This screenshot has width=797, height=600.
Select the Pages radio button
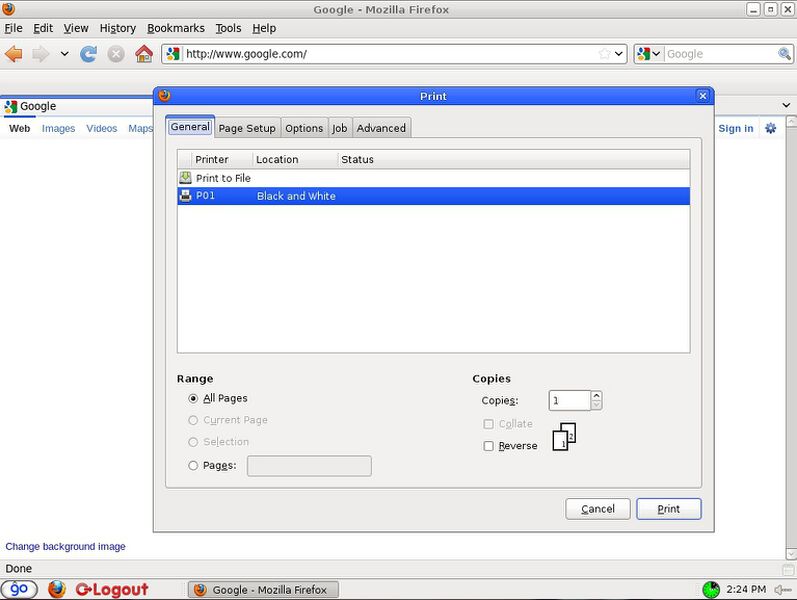[x=193, y=466]
